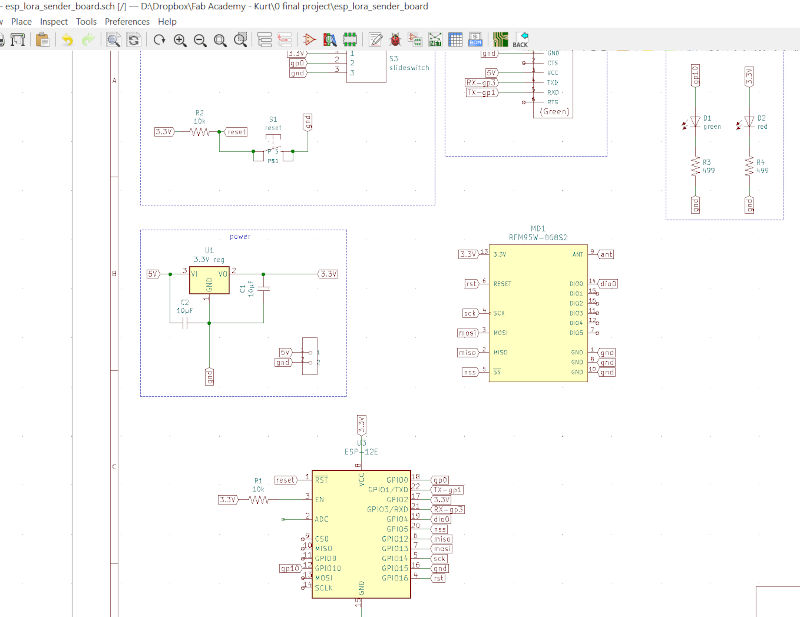Select resistor R3 499

point(695,167)
